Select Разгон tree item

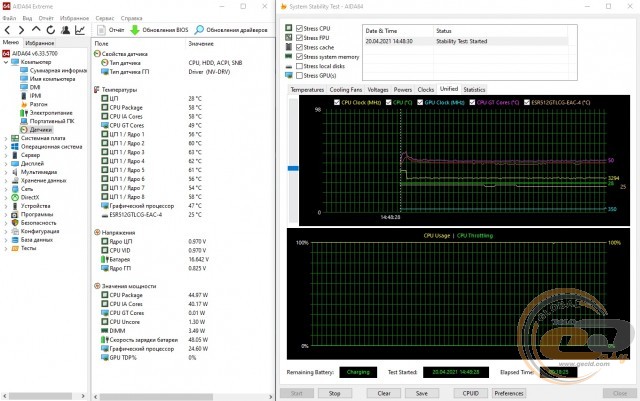pyautogui.click(x=38, y=104)
